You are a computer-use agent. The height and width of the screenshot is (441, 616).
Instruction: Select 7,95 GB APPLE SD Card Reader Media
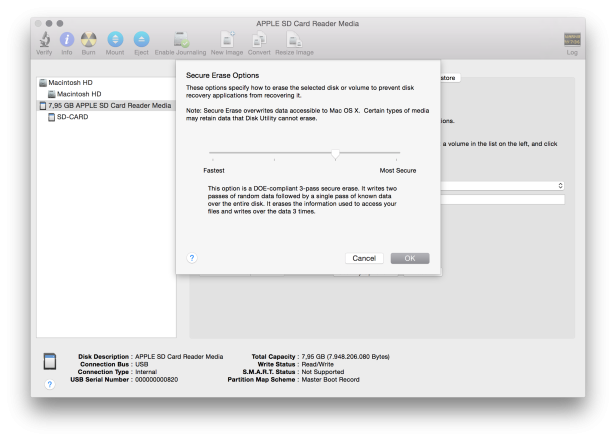click(x=105, y=105)
